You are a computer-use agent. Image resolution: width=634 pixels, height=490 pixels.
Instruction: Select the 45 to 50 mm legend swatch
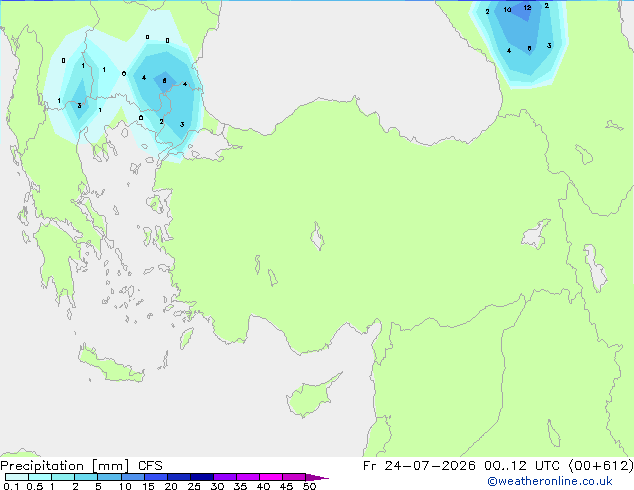click(x=294, y=477)
